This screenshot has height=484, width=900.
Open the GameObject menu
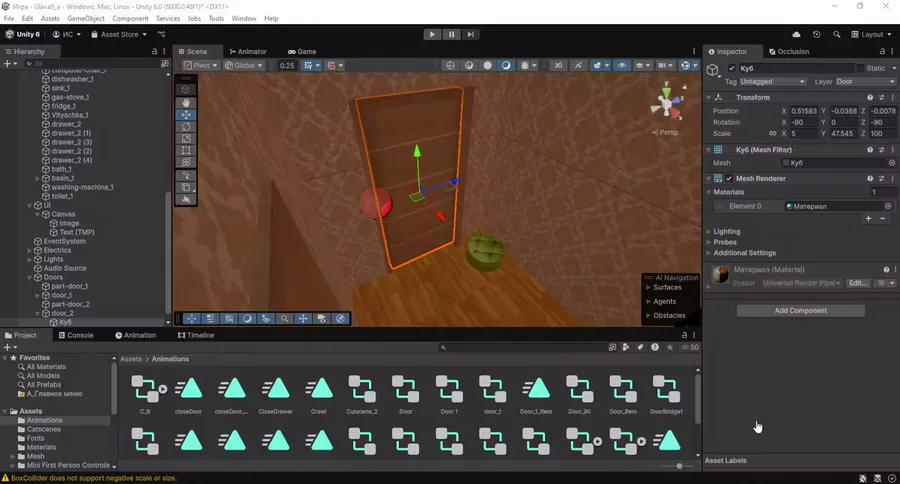point(86,18)
